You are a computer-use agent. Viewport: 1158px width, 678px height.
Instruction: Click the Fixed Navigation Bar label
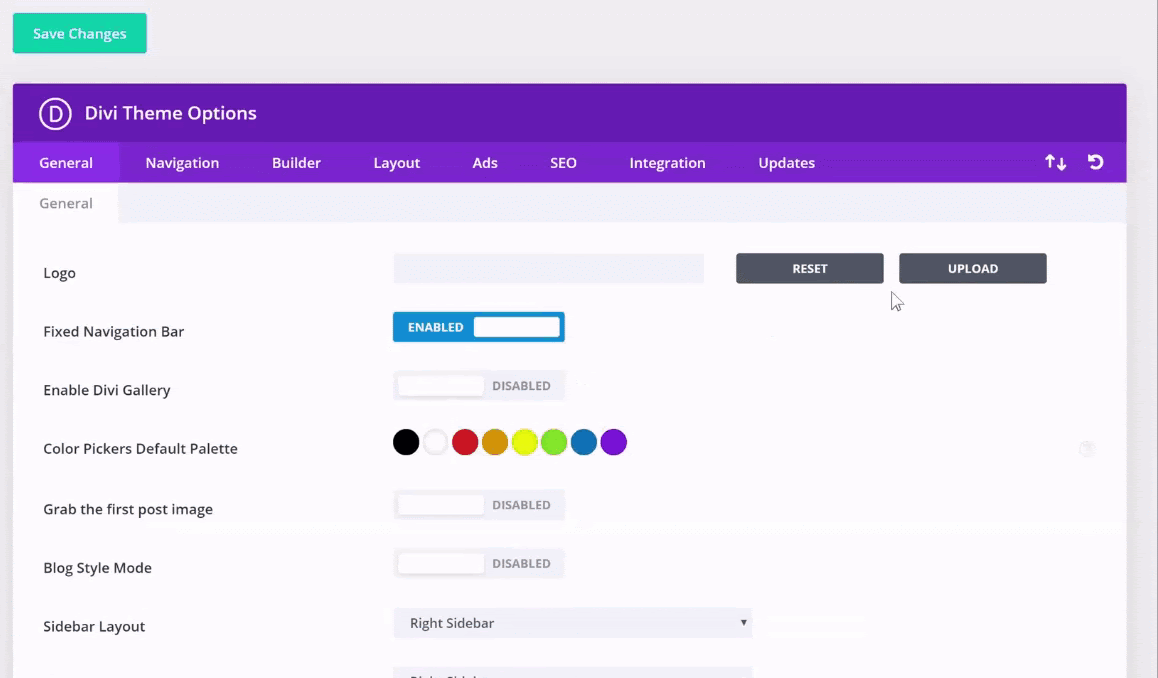coord(114,332)
